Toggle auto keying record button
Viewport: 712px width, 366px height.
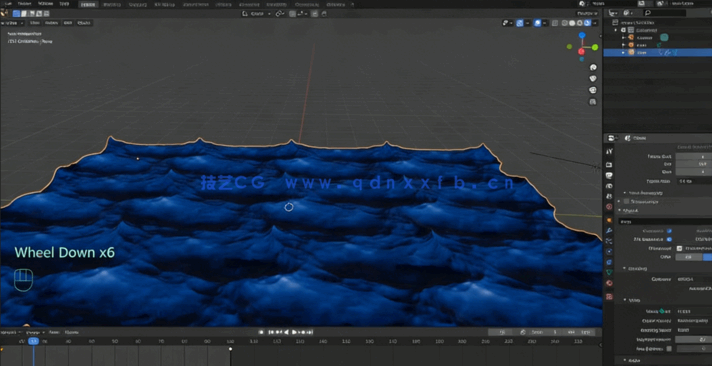(x=261, y=332)
